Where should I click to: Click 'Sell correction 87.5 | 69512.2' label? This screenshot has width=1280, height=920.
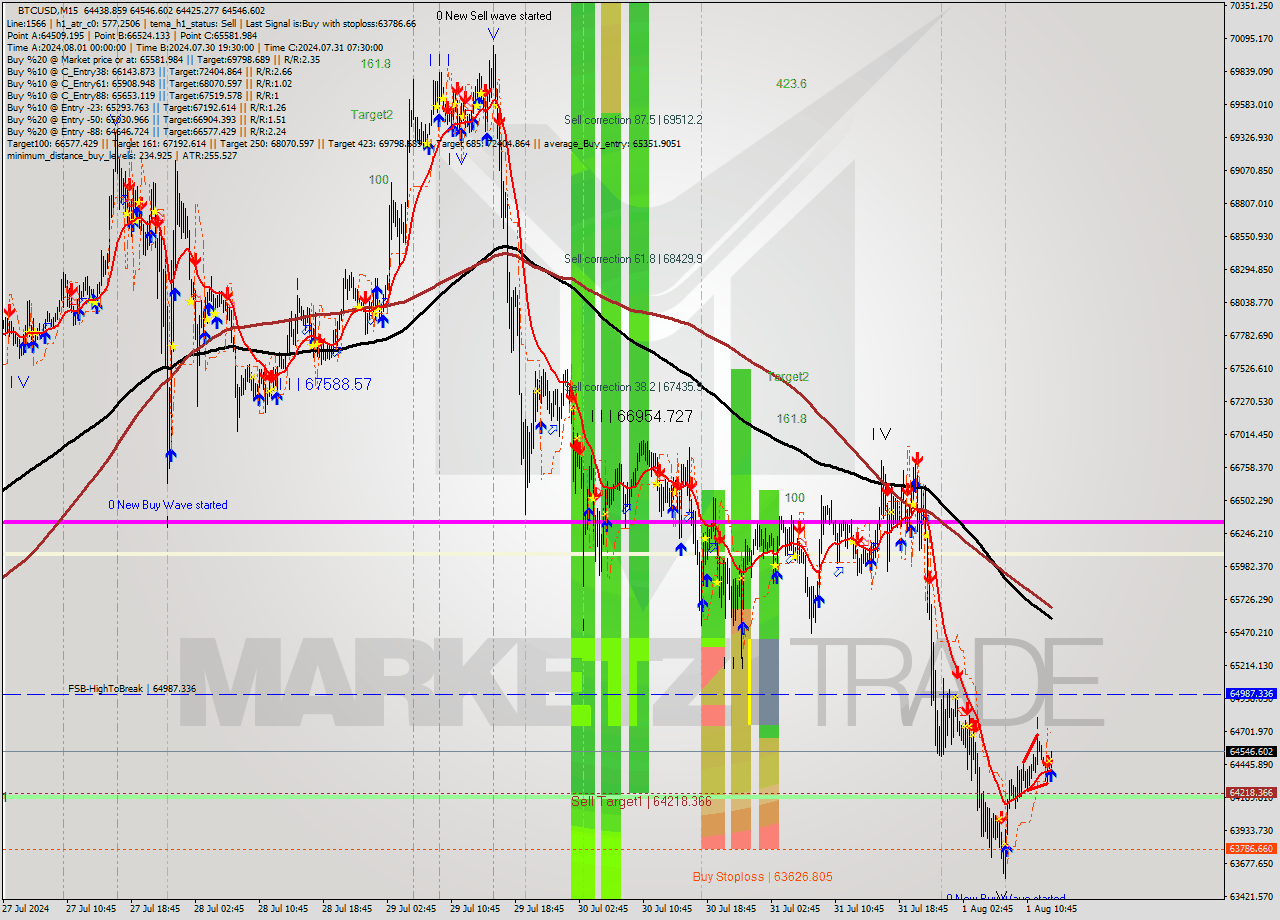pos(633,119)
